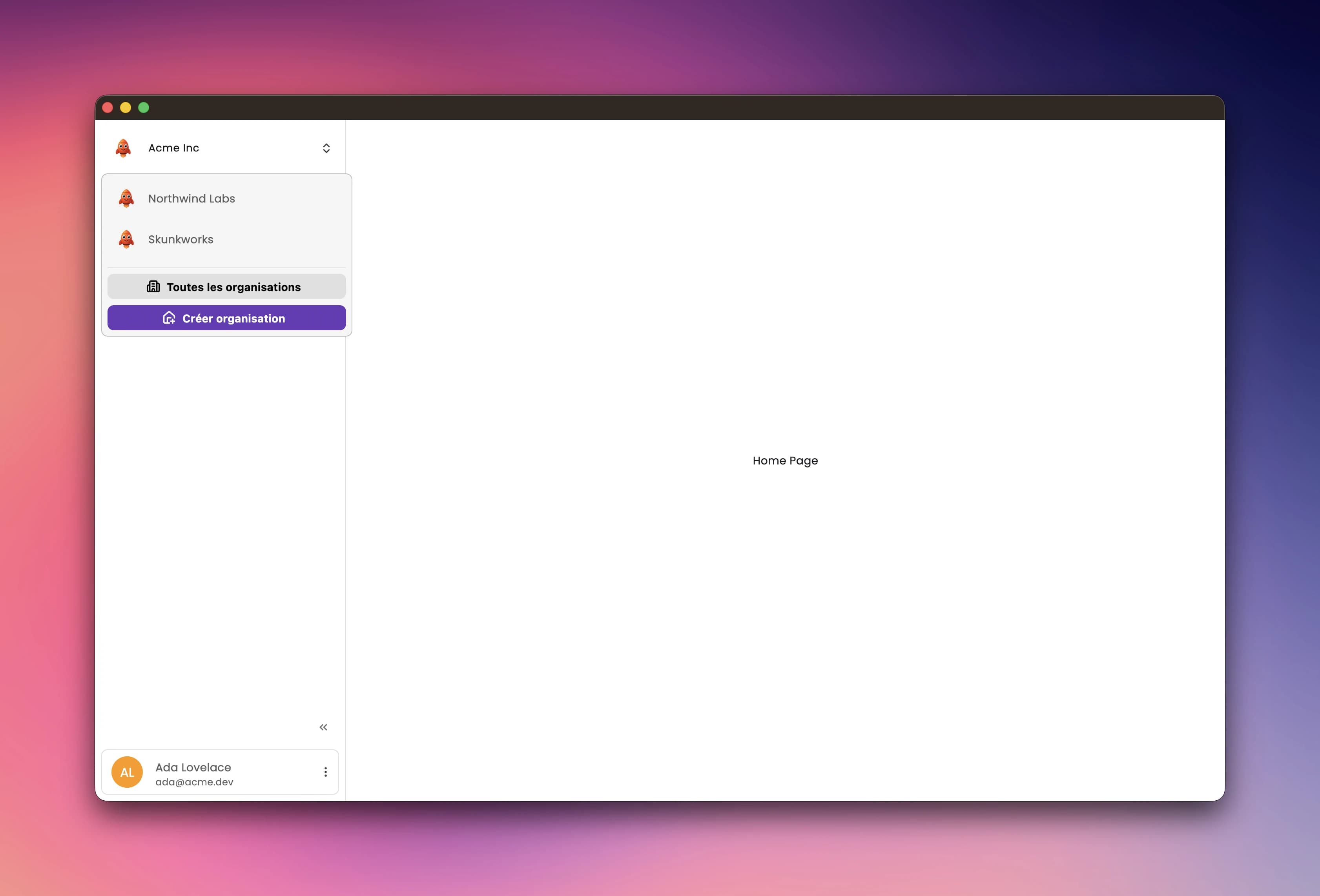Click the AL avatar circle

127,772
